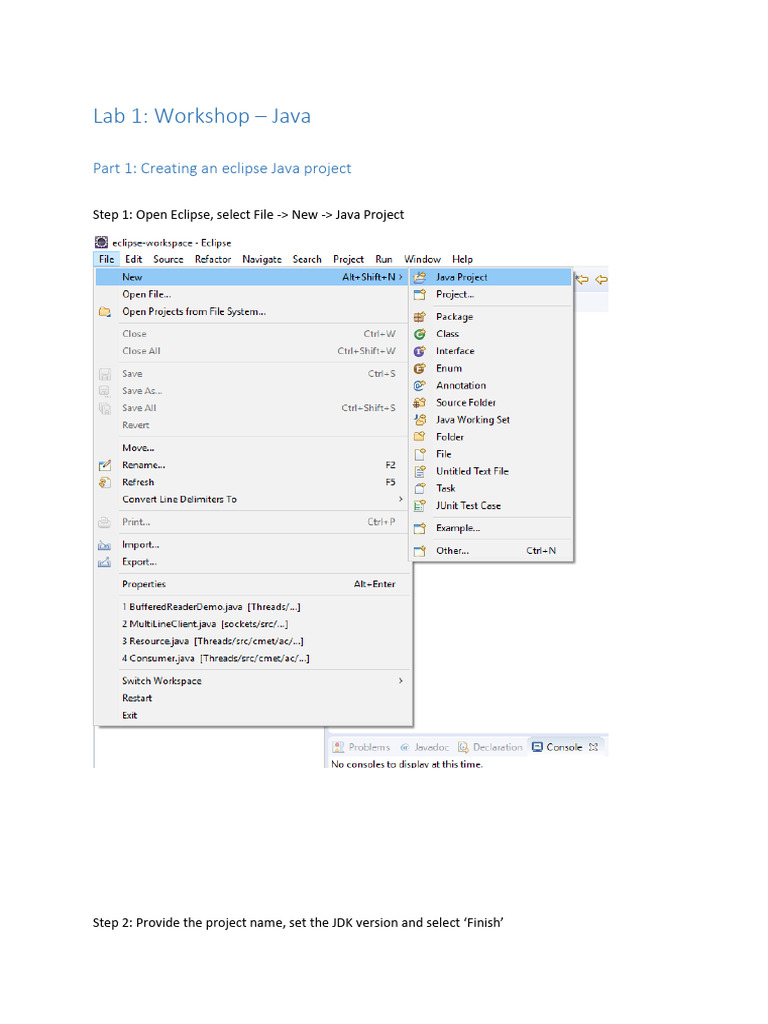This screenshot has height=1024, width=768.
Task: Open the Help menu
Action: pyautogui.click(x=462, y=259)
